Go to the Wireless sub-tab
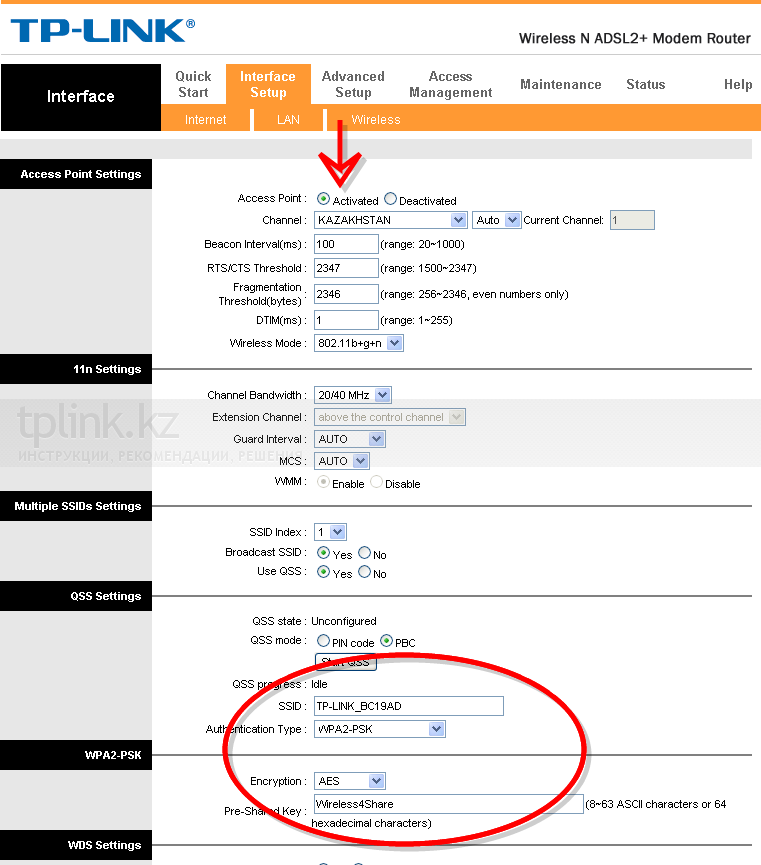 click(x=376, y=120)
